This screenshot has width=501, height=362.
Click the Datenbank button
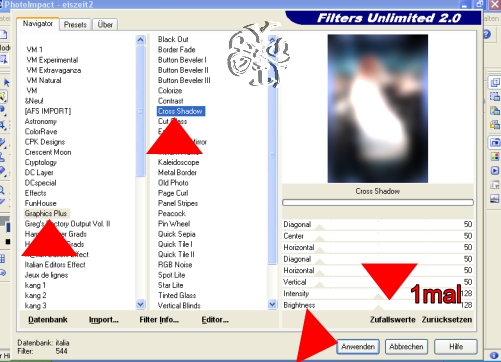[x=48, y=320]
